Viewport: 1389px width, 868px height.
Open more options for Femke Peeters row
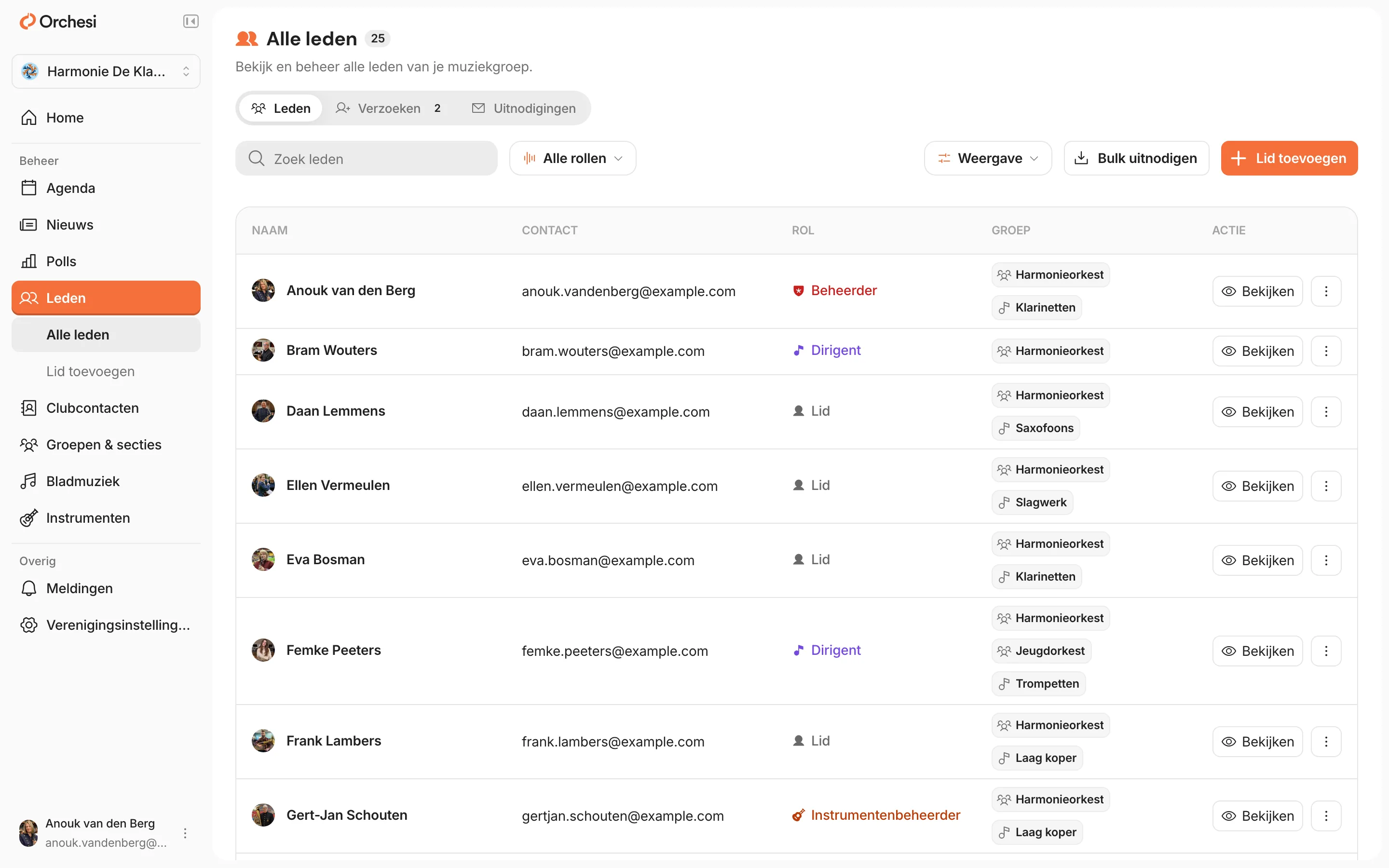pyautogui.click(x=1326, y=651)
